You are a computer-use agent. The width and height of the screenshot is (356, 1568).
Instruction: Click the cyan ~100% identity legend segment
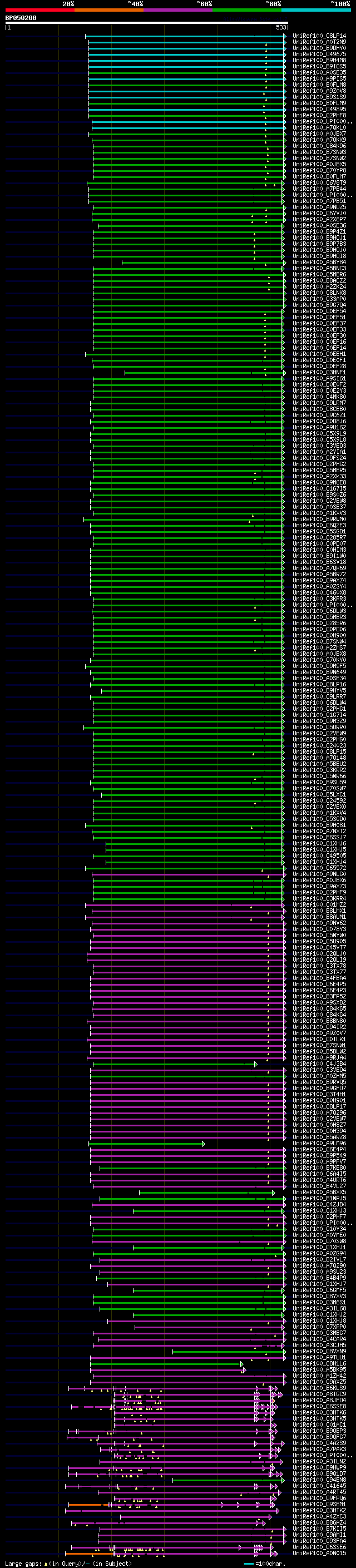(x=316, y=10)
